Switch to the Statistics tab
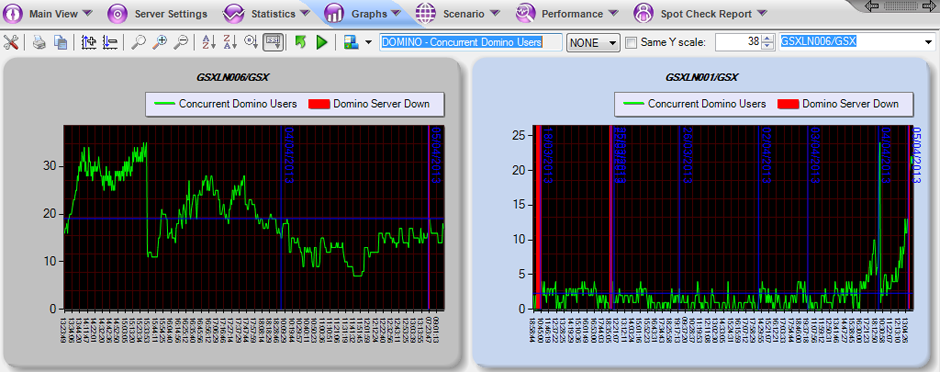 click(273, 13)
